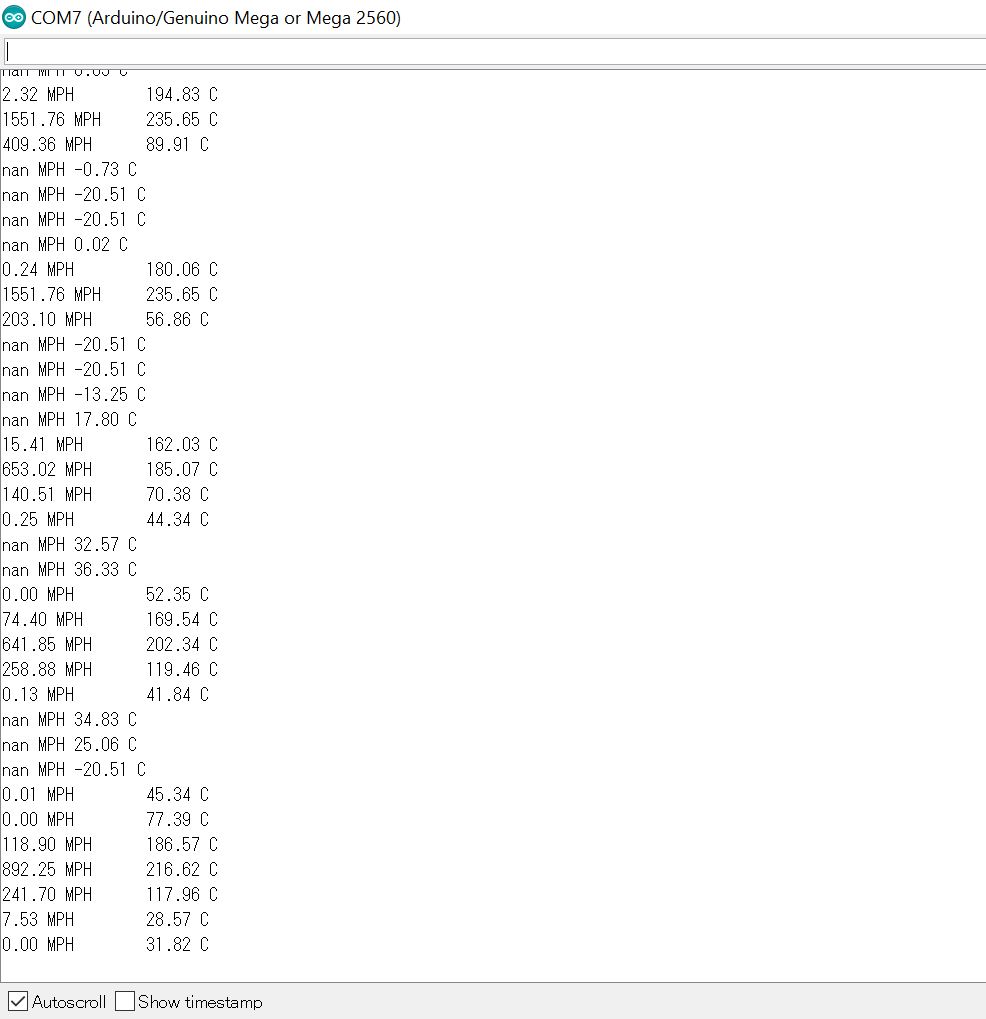Click the 0.13 MPH 41.84 C row
This screenshot has width=986, height=1019.
coord(105,695)
